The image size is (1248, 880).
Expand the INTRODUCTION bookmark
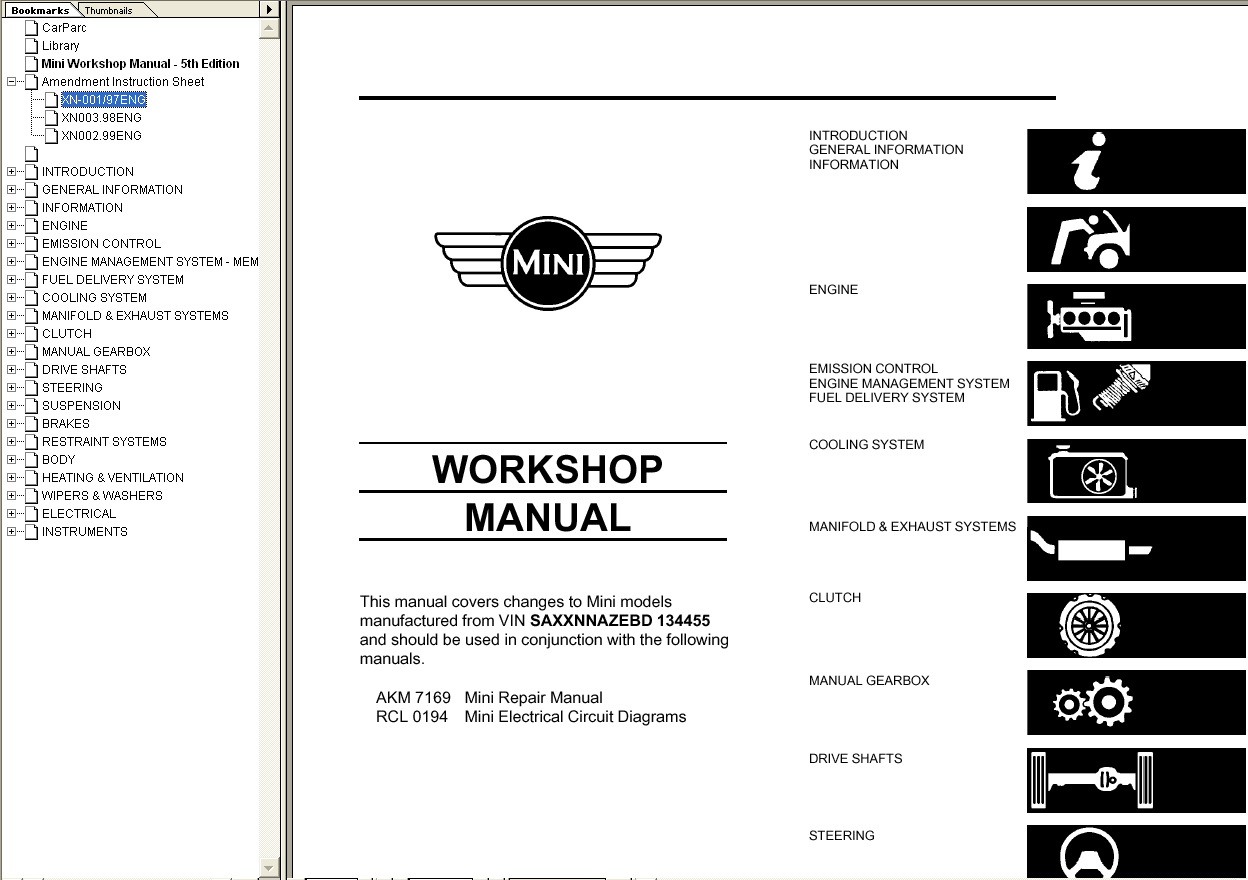click(11, 172)
